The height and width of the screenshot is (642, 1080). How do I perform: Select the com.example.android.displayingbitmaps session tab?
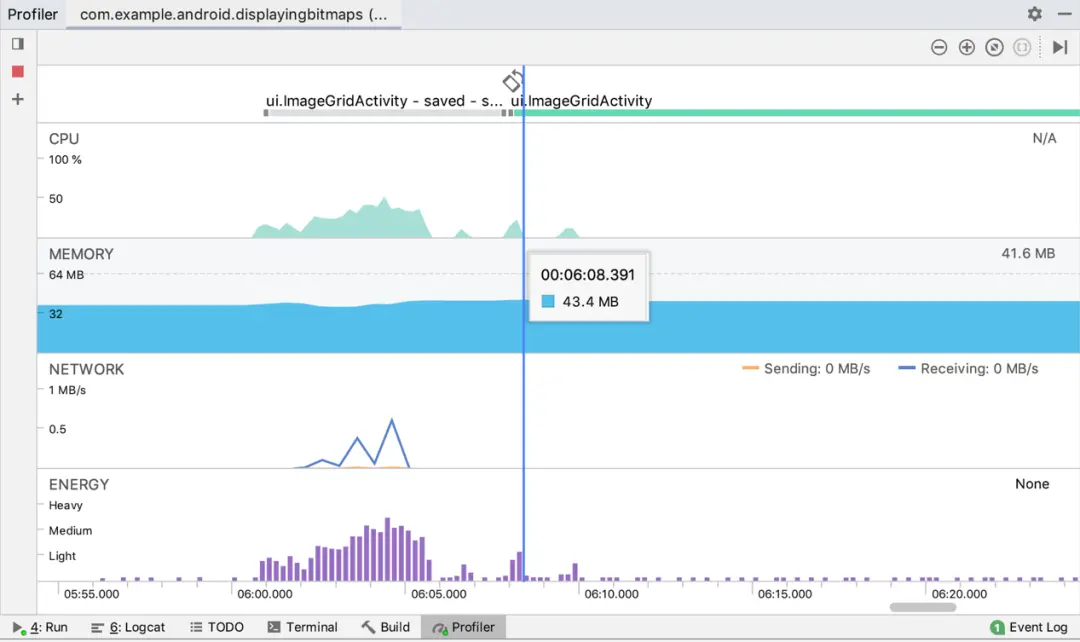(x=233, y=14)
